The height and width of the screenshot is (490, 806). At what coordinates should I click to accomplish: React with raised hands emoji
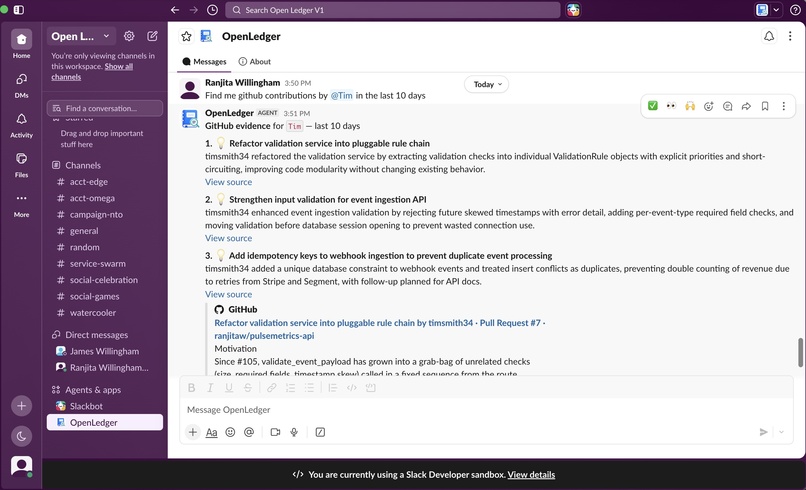pos(690,106)
